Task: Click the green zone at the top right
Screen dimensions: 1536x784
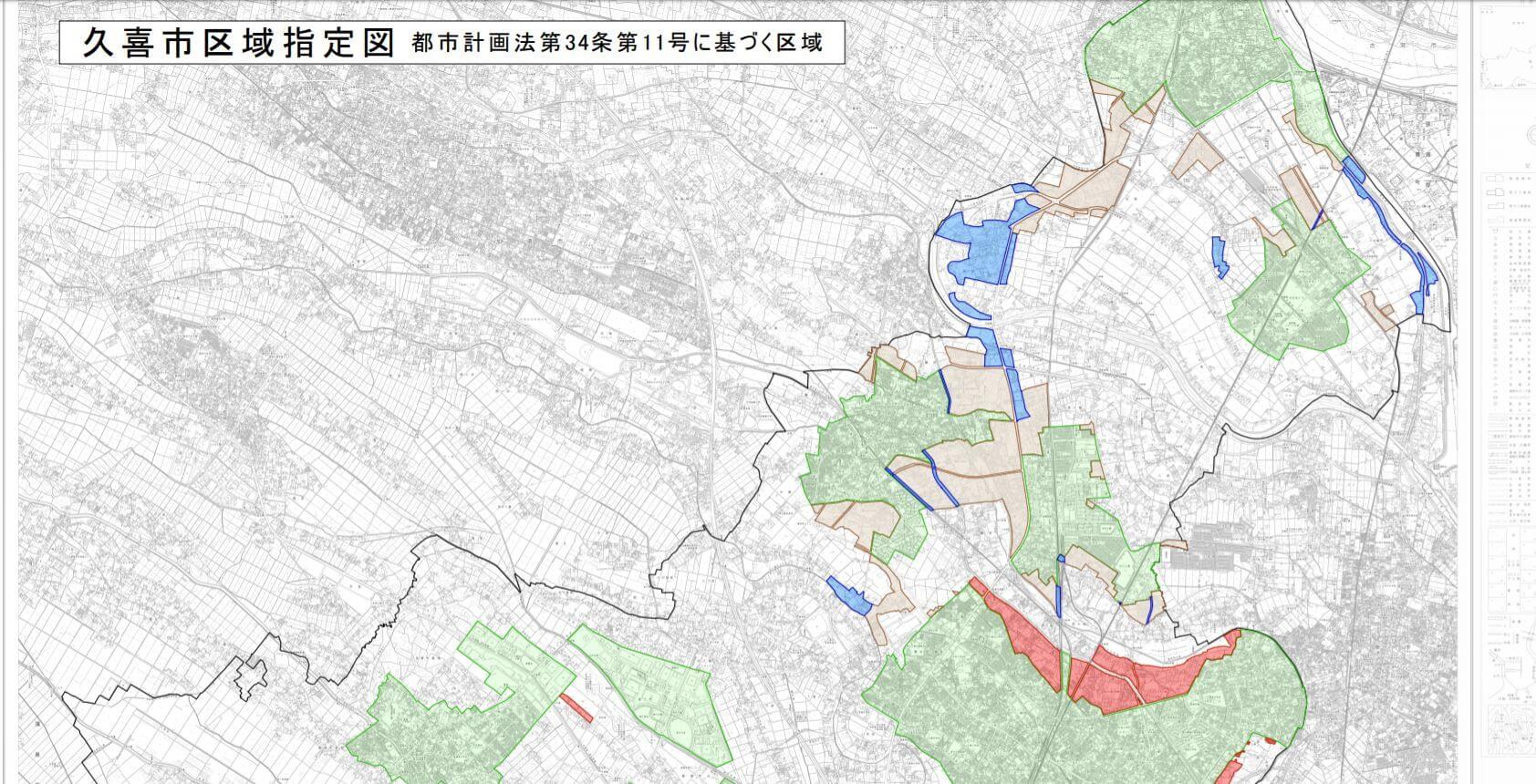Action: 1186,55
